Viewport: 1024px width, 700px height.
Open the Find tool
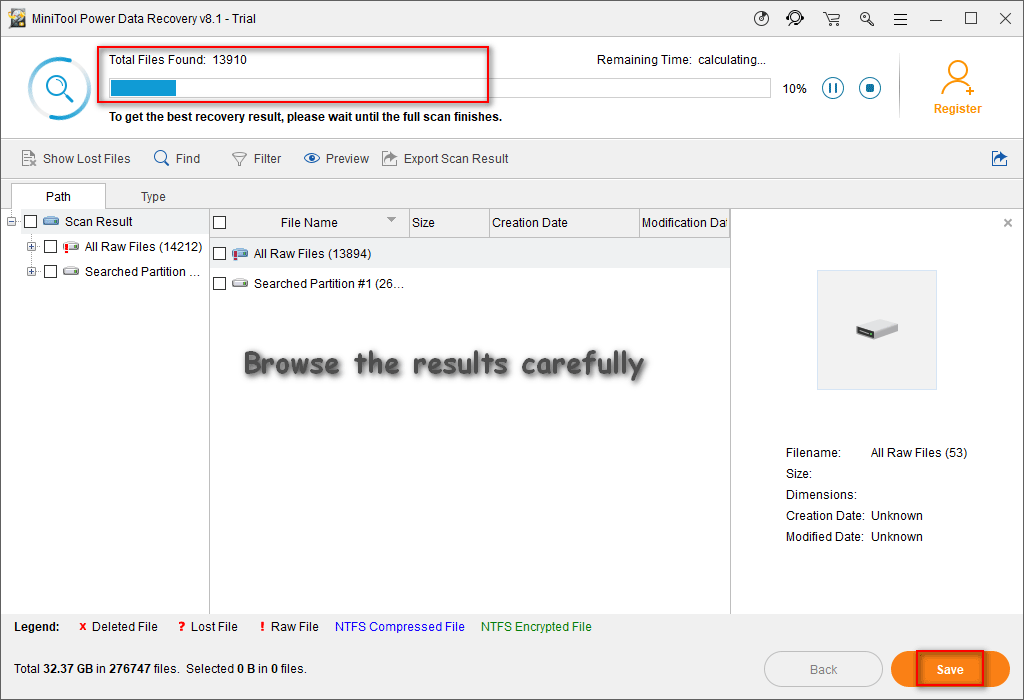click(x=177, y=159)
